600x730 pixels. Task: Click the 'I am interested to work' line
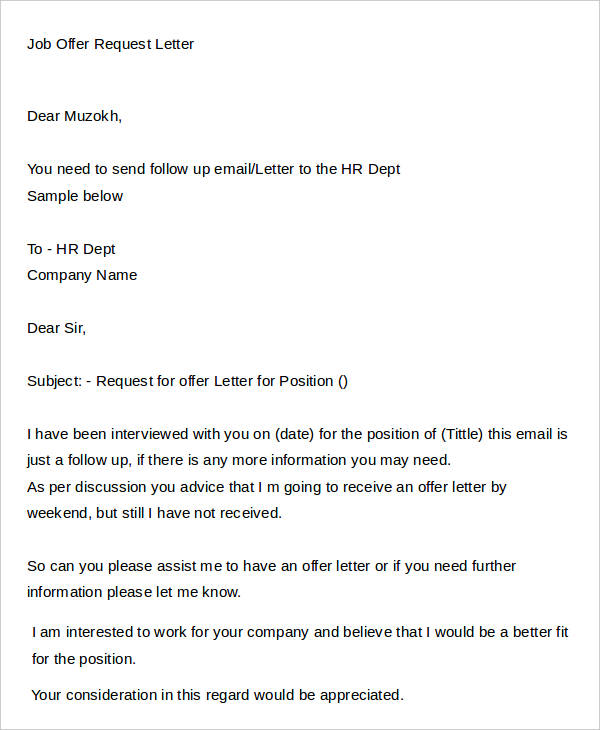pyautogui.click(x=300, y=632)
